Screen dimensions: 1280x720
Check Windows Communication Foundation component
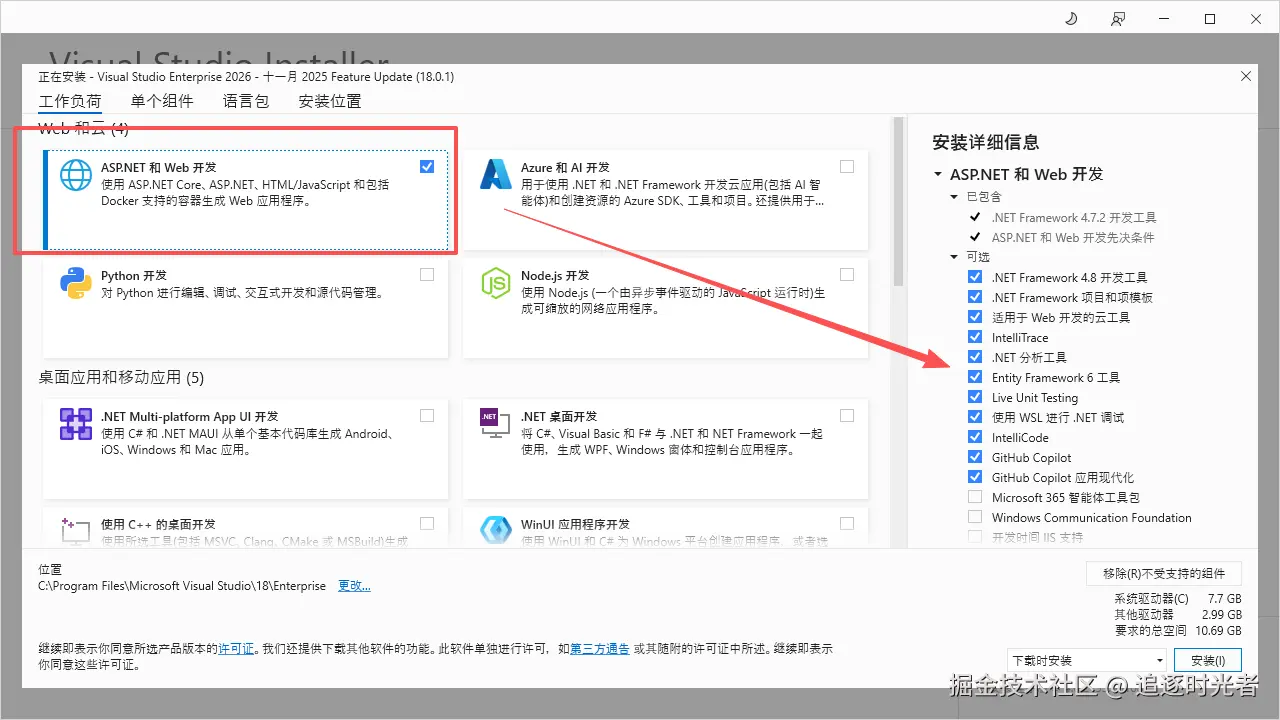tap(975, 517)
